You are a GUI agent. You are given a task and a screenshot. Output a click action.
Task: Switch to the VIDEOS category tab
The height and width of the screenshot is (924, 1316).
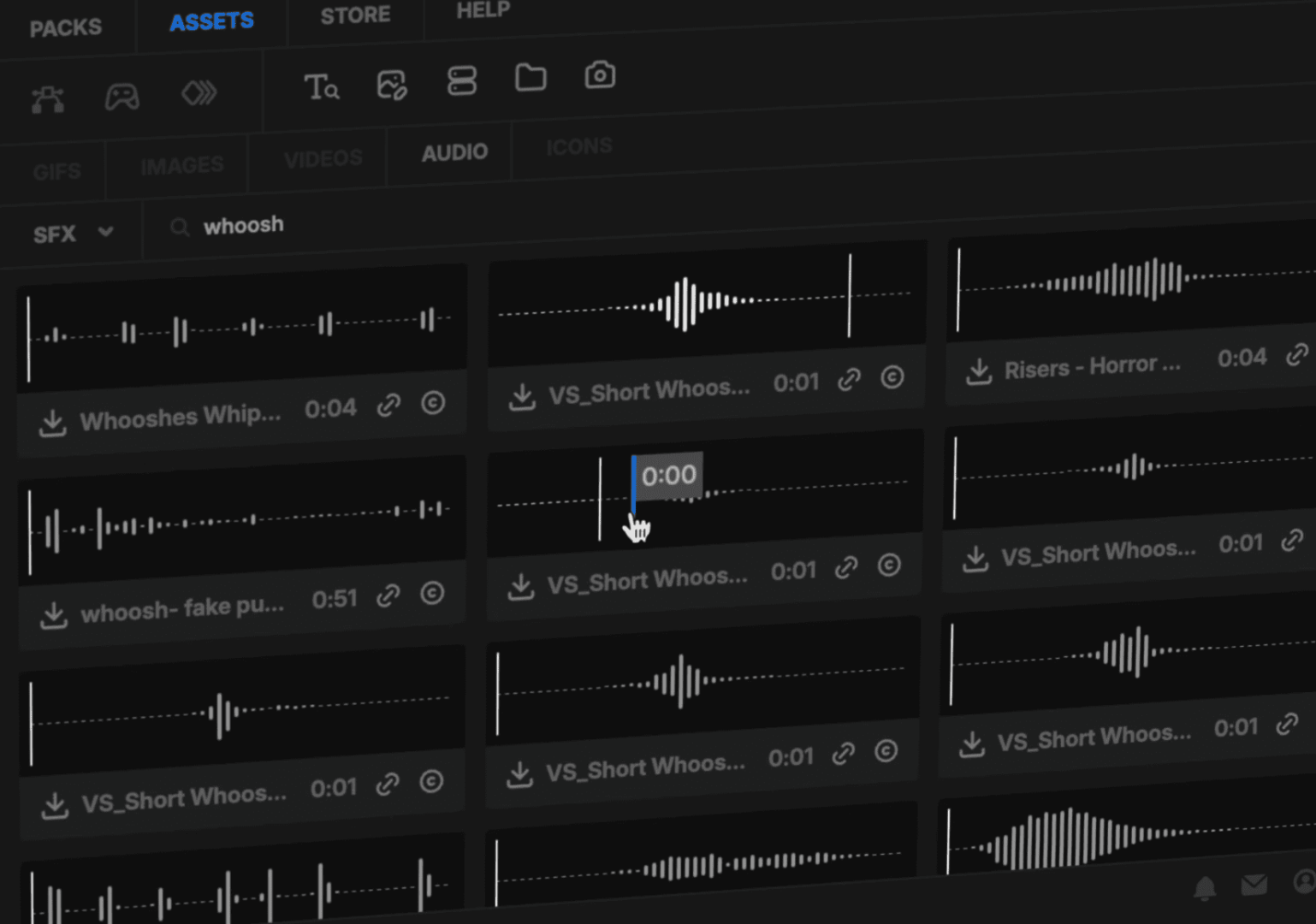323,159
